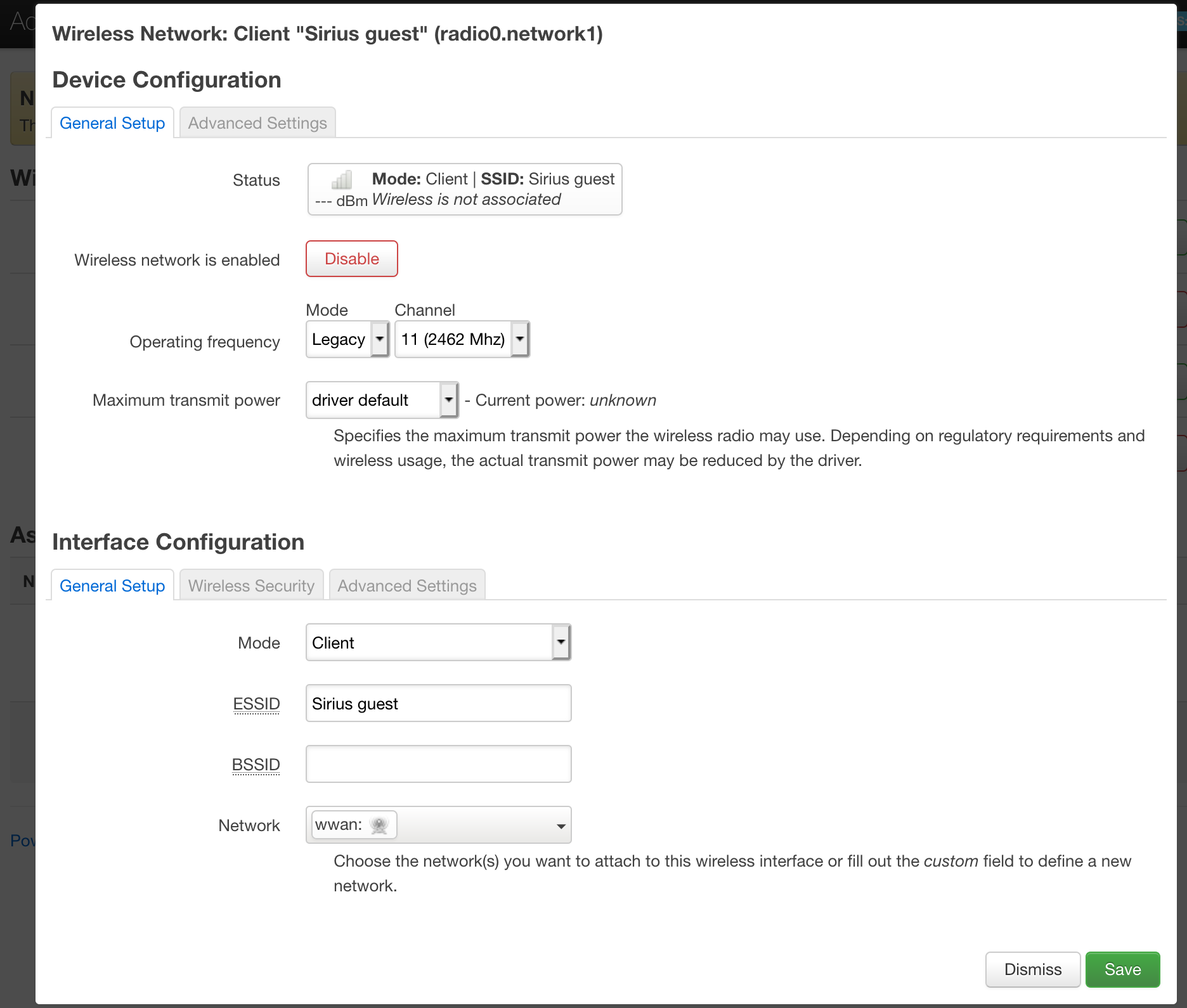1187x1008 pixels.
Task: Click the BSSID abbreviation label
Action: [x=256, y=765]
